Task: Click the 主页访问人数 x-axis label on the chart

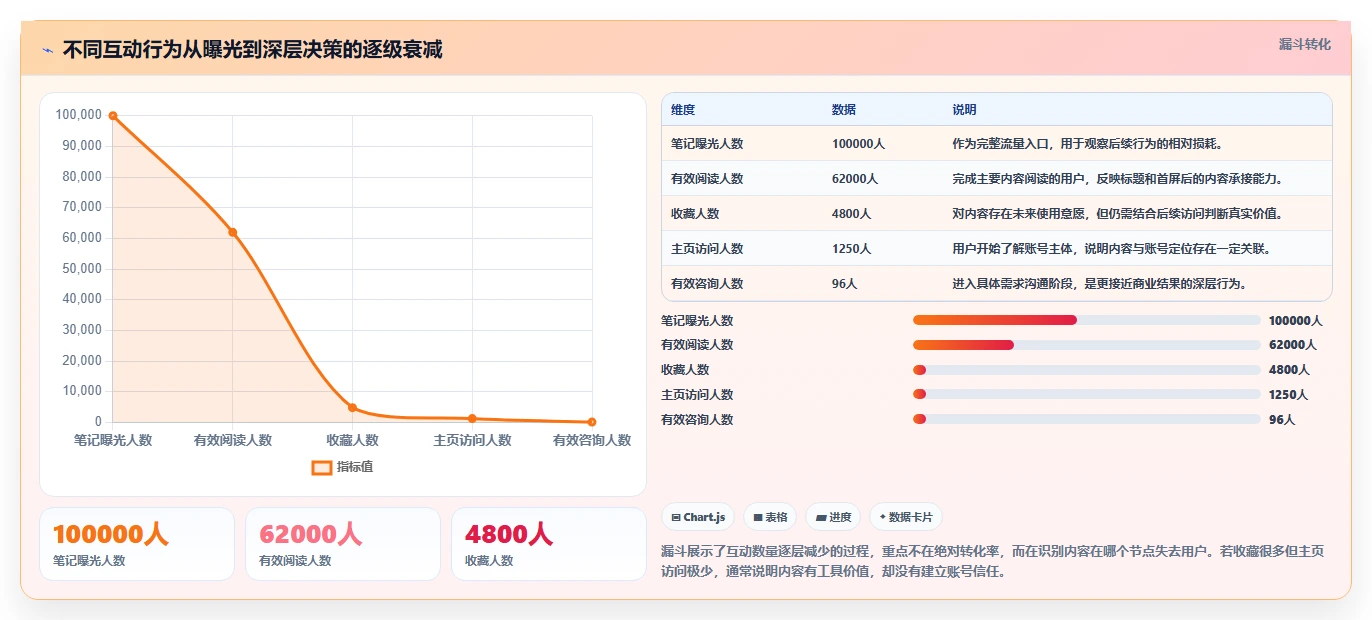Action: click(x=472, y=440)
